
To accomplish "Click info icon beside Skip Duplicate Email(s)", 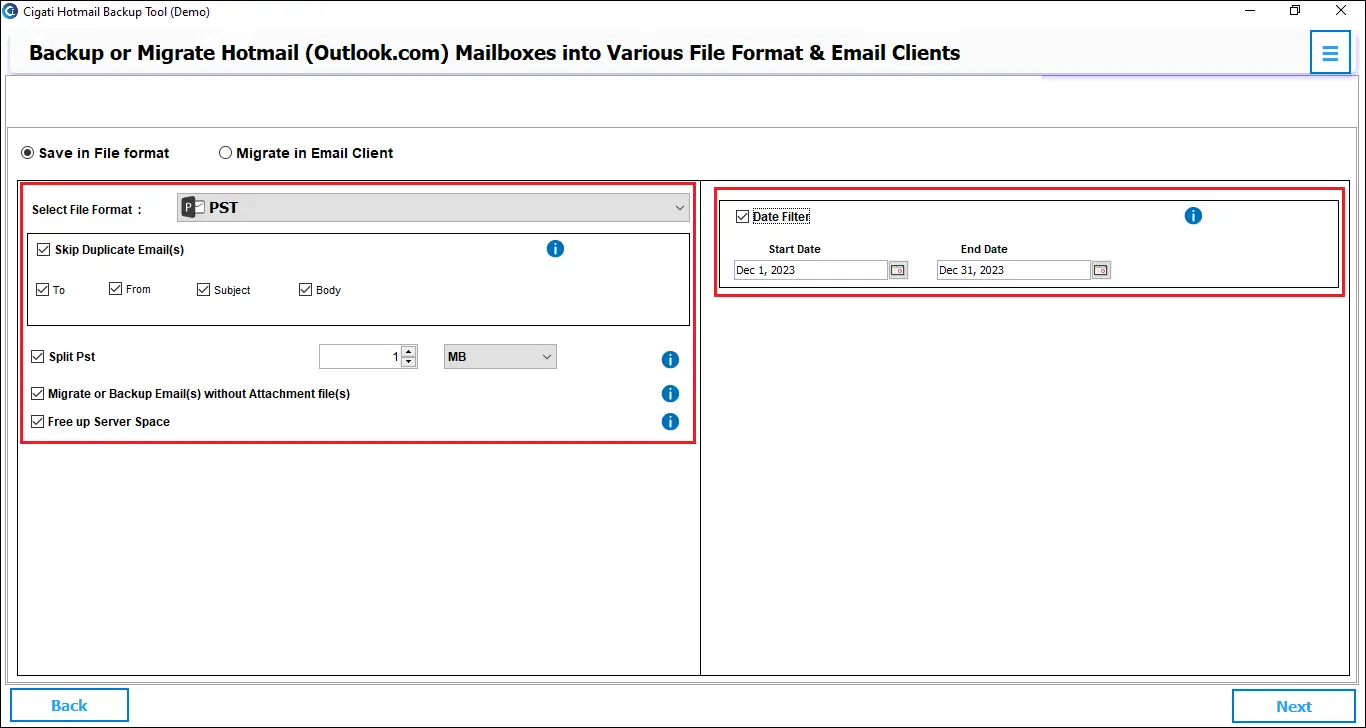I will [555, 248].
